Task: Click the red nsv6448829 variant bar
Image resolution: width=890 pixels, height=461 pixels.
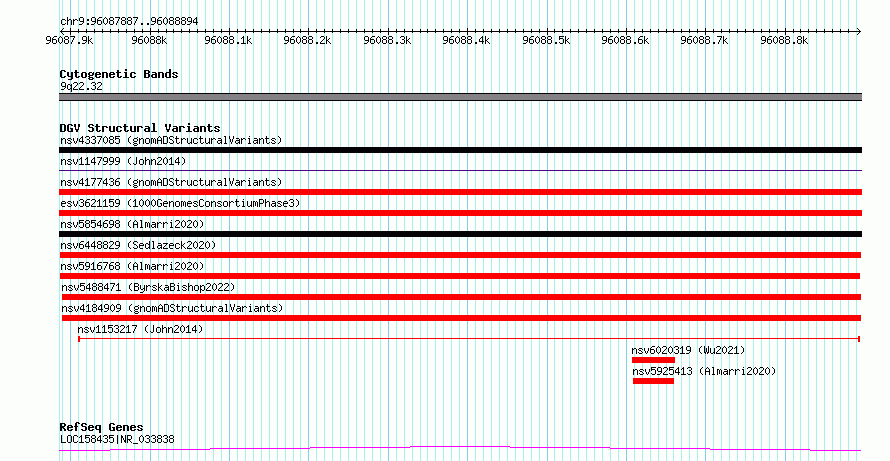Action: tap(460, 255)
